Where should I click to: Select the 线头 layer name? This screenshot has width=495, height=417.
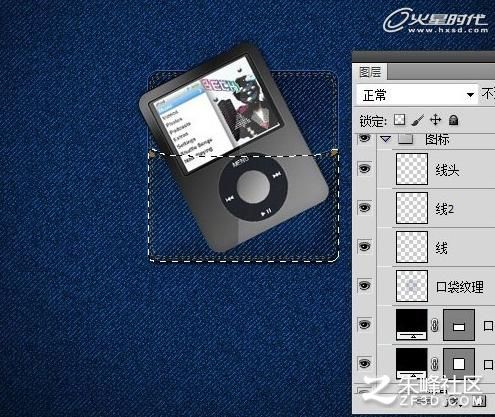click(447, 170)
